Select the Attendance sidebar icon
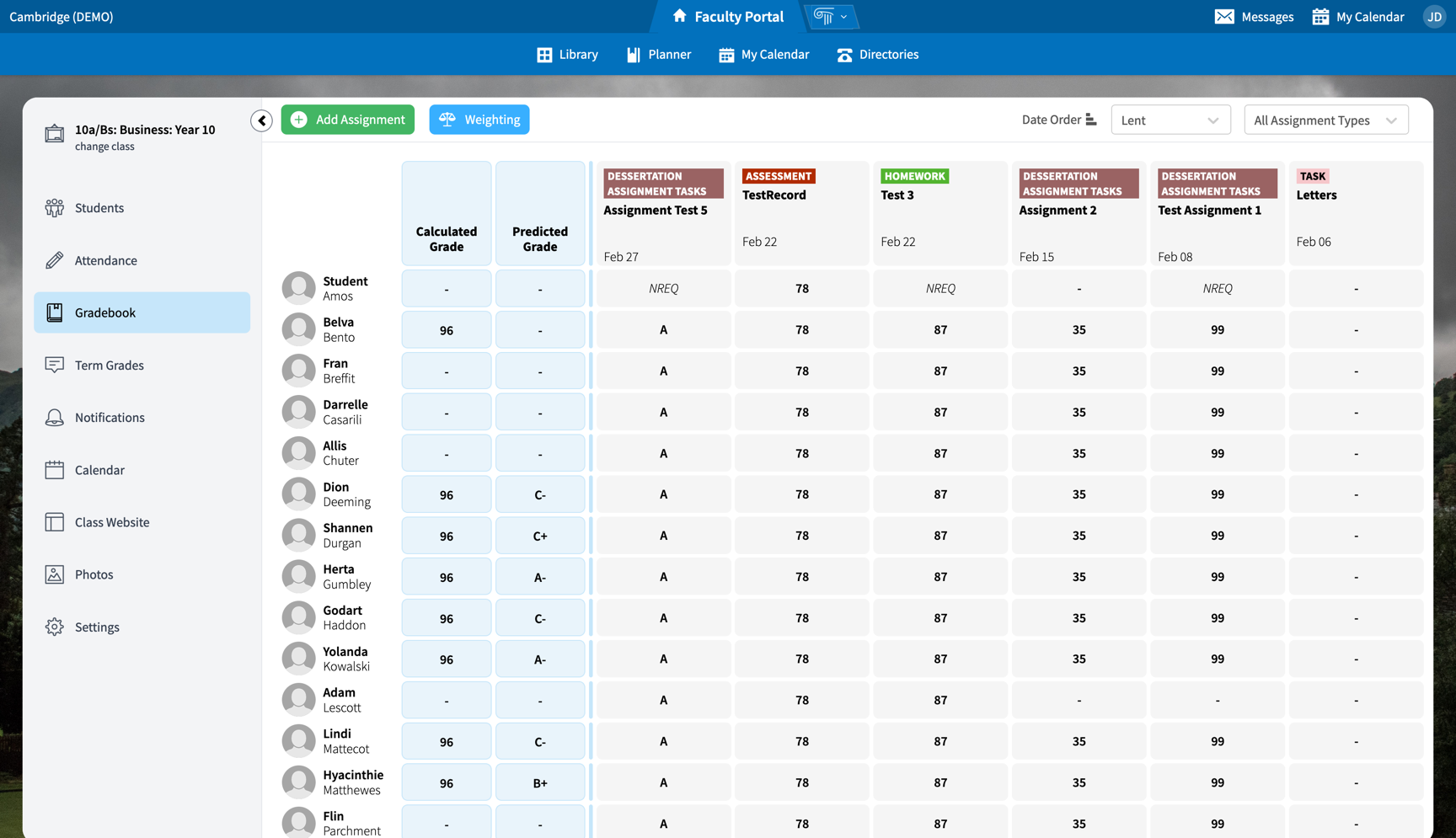This screenshot has height=838, width=1456. click(105, 260)
